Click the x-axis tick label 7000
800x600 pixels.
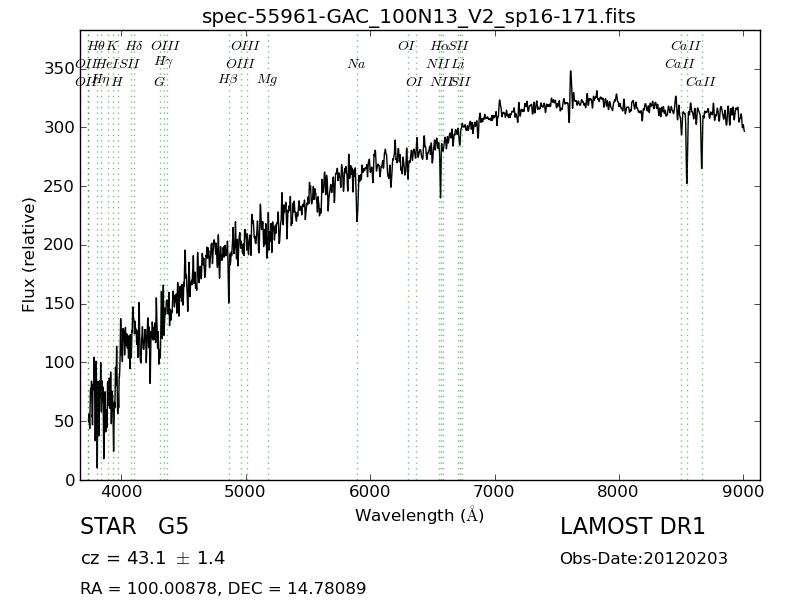tap(495, 492)
